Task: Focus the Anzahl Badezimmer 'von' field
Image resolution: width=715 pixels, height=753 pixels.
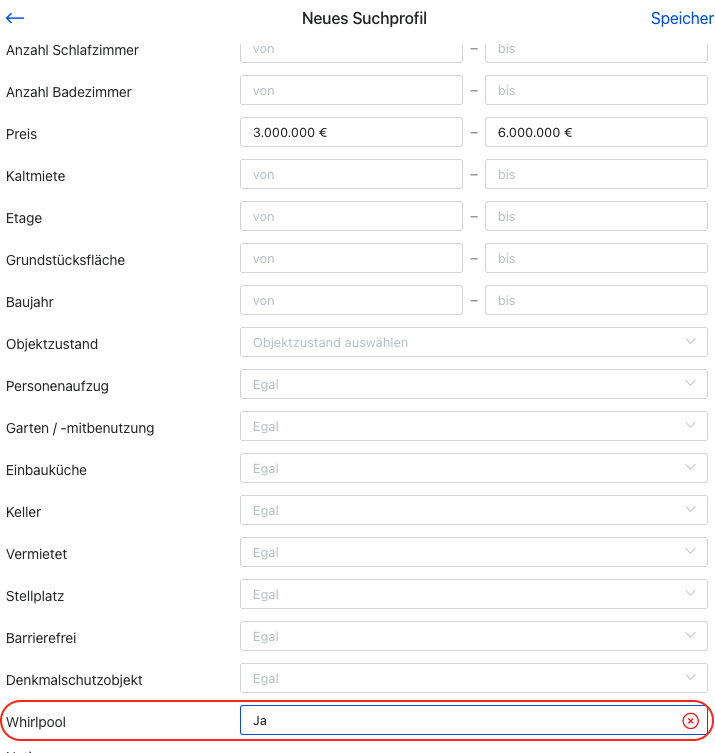Action: pyautogui.click(x=351, y=90)
